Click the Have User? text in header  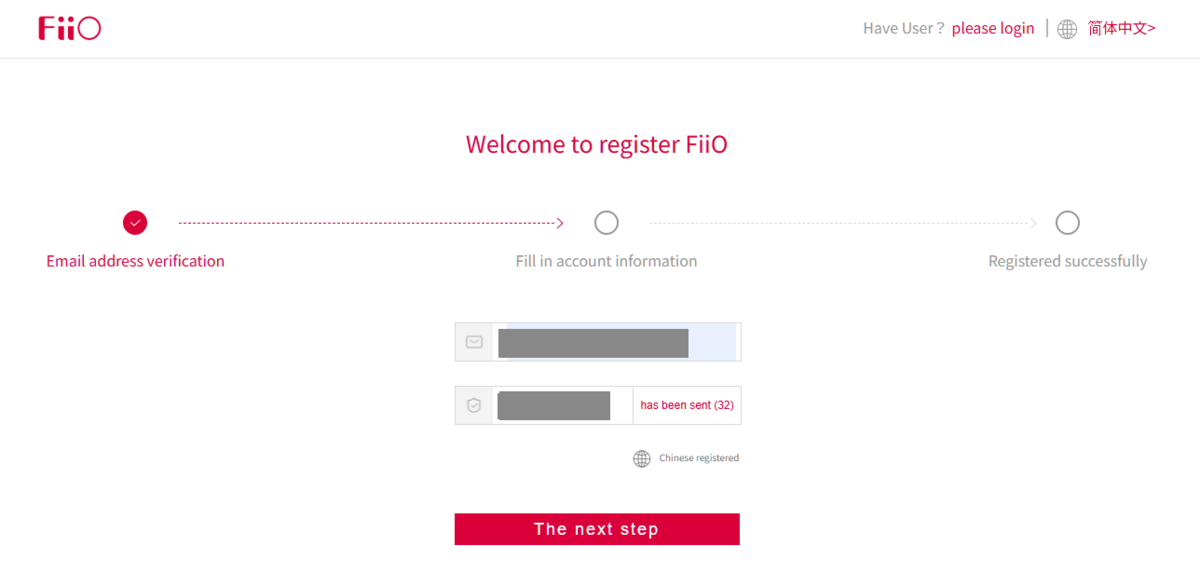904,28
